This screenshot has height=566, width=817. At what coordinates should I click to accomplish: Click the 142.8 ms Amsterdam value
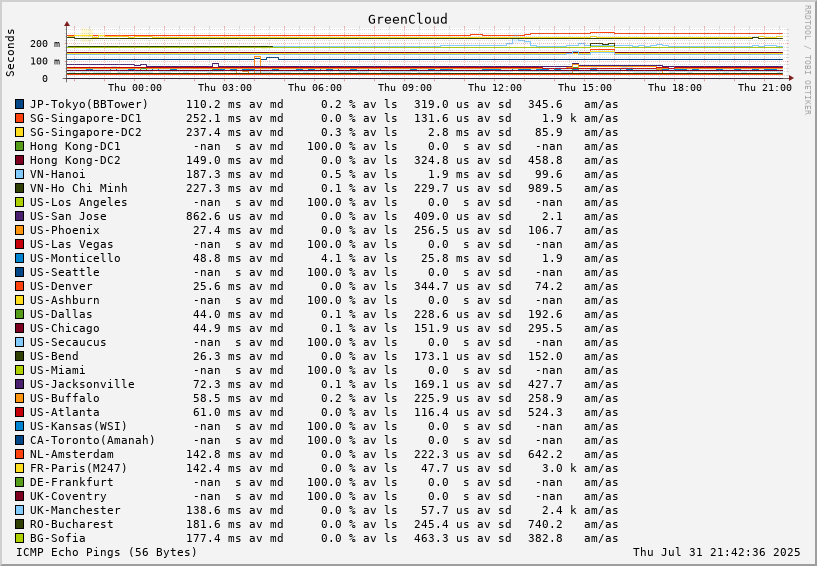[x=213, y=454]
